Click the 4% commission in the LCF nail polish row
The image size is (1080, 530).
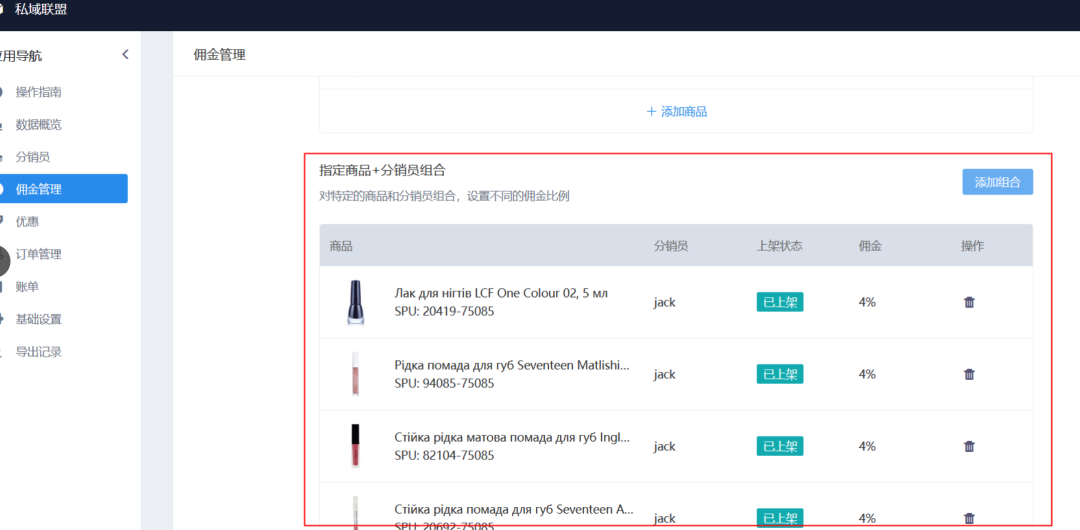[x=867, y=302]
